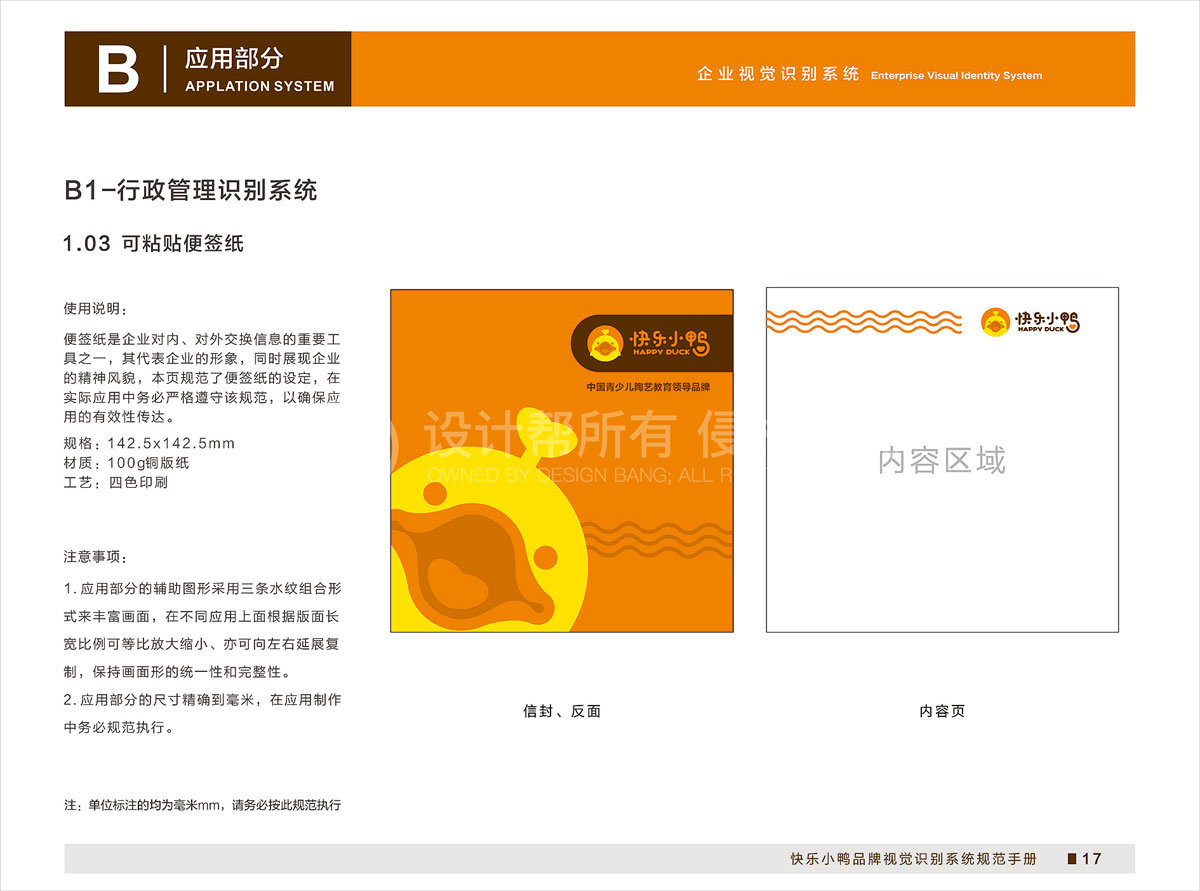This screenshot has width=1200, height=891.
Task: Click the page number 17
Action: pyautogui.click(x=1092, y=859)
